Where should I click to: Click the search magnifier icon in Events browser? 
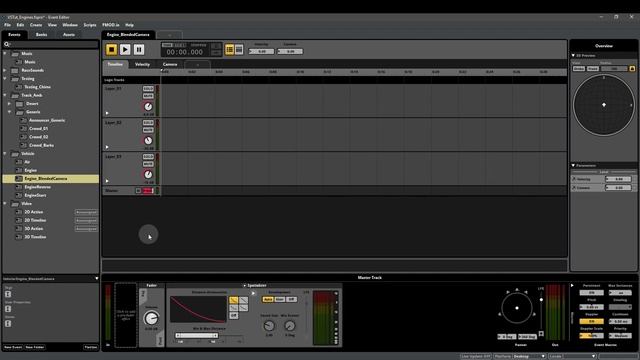[7, 44]
